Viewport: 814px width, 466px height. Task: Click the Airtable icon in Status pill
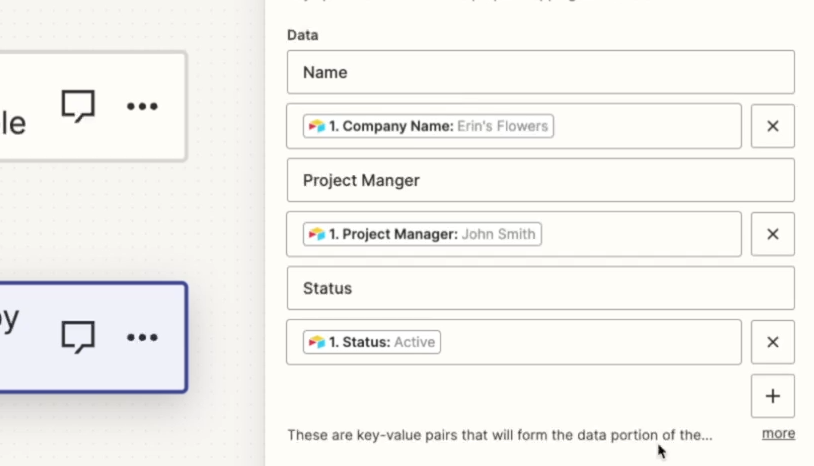317,342
